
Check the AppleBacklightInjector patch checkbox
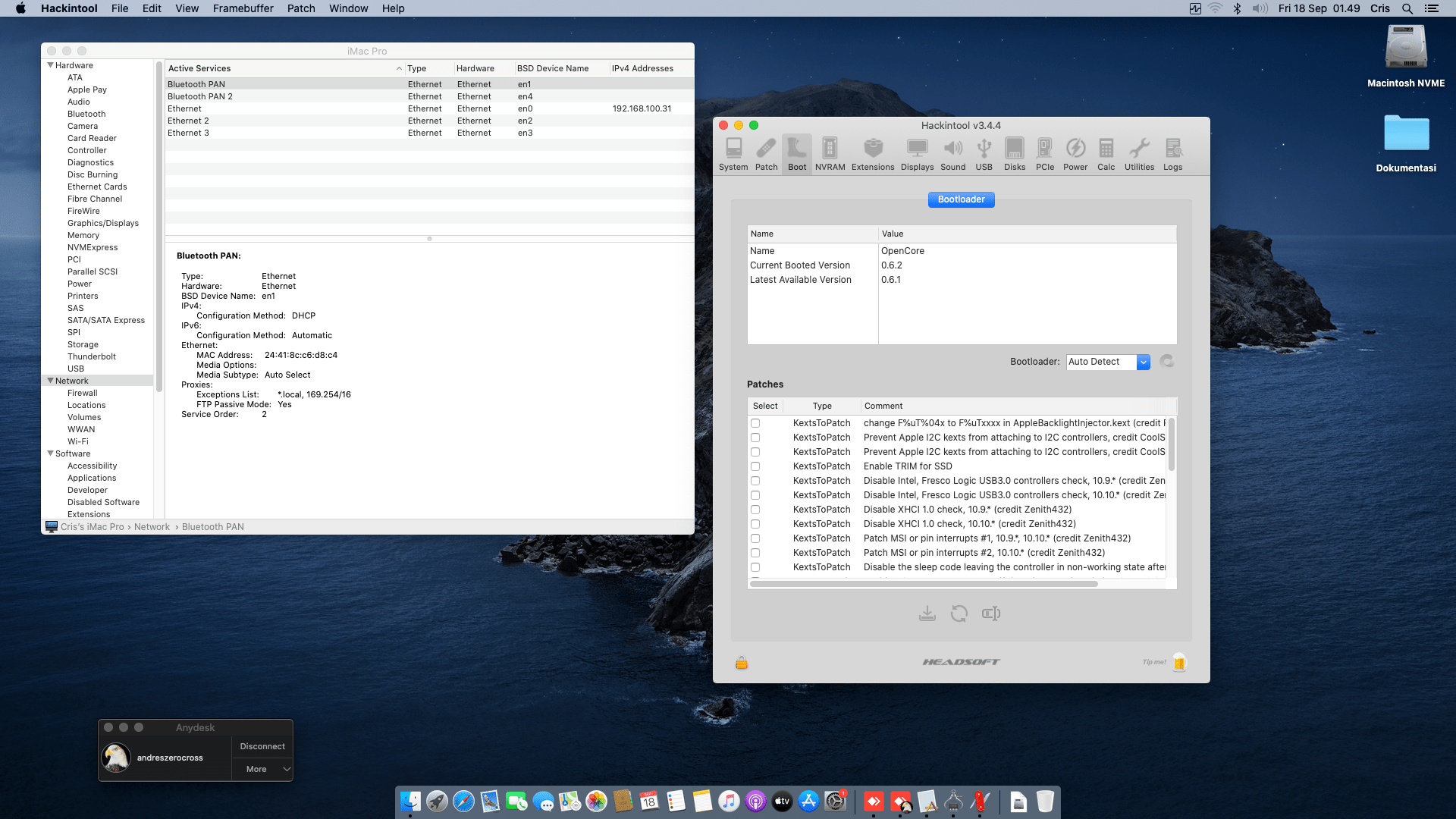point(755,423)
